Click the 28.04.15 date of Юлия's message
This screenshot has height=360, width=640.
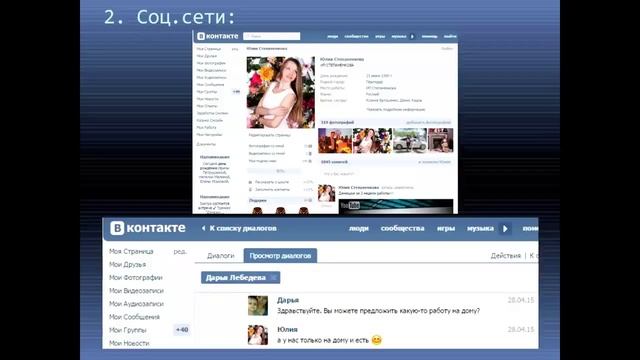[x=521, y=329]
